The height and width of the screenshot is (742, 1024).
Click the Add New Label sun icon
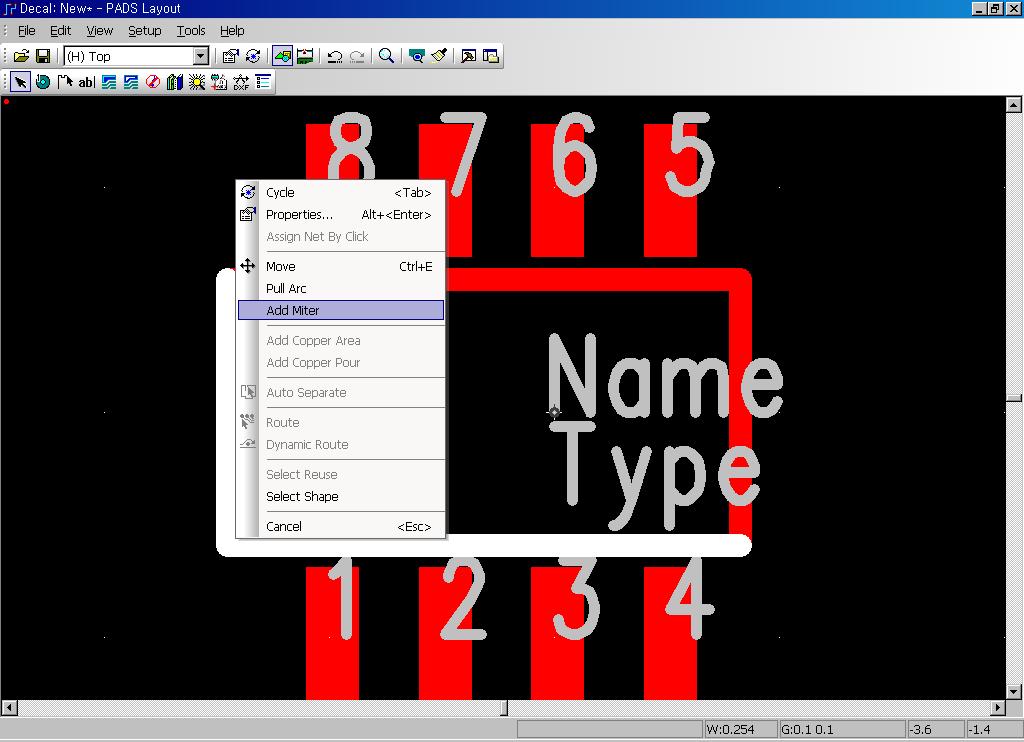pos(197,82)
